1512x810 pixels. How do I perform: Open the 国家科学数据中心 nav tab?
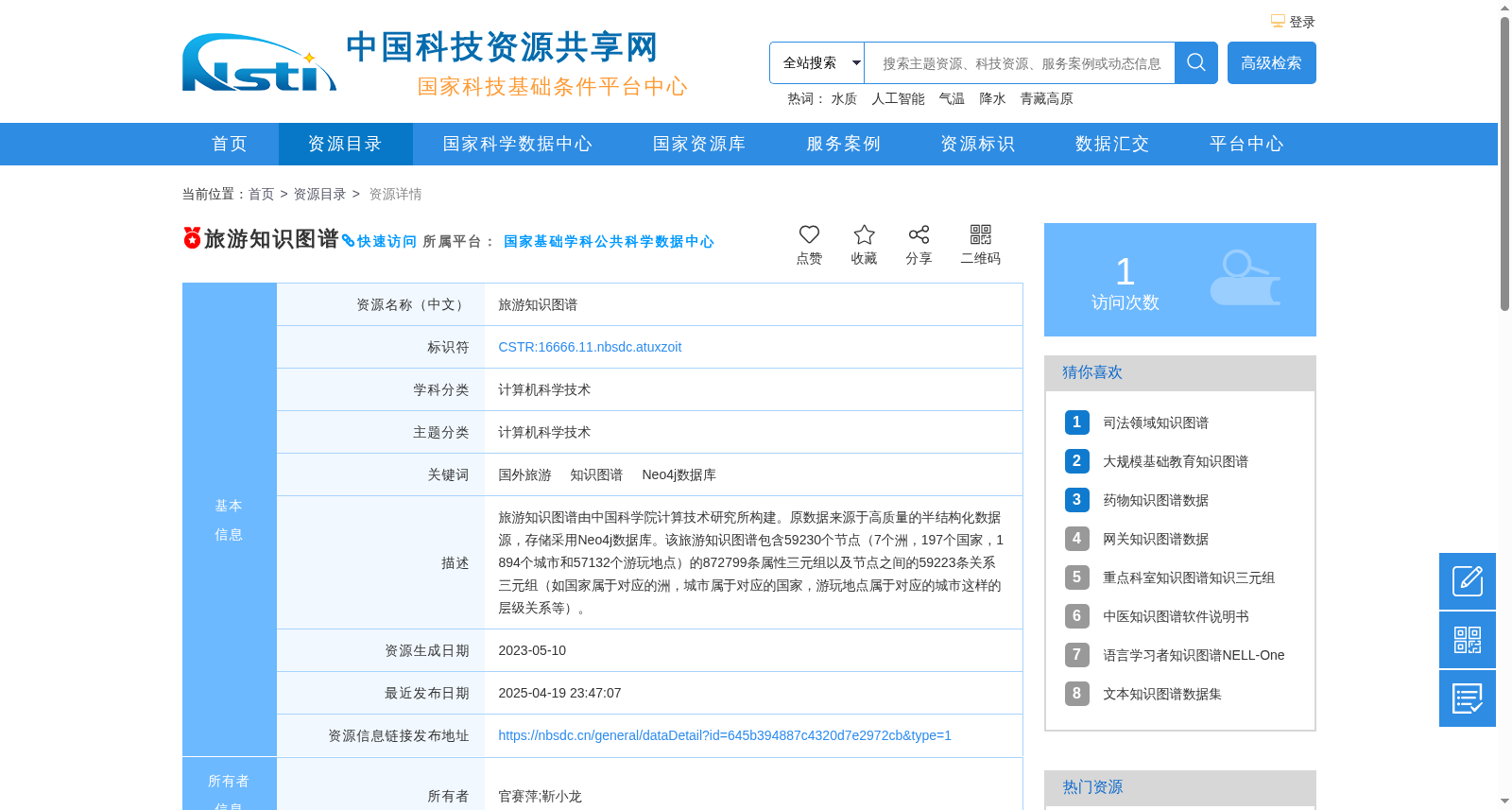(x=518, y=144)
